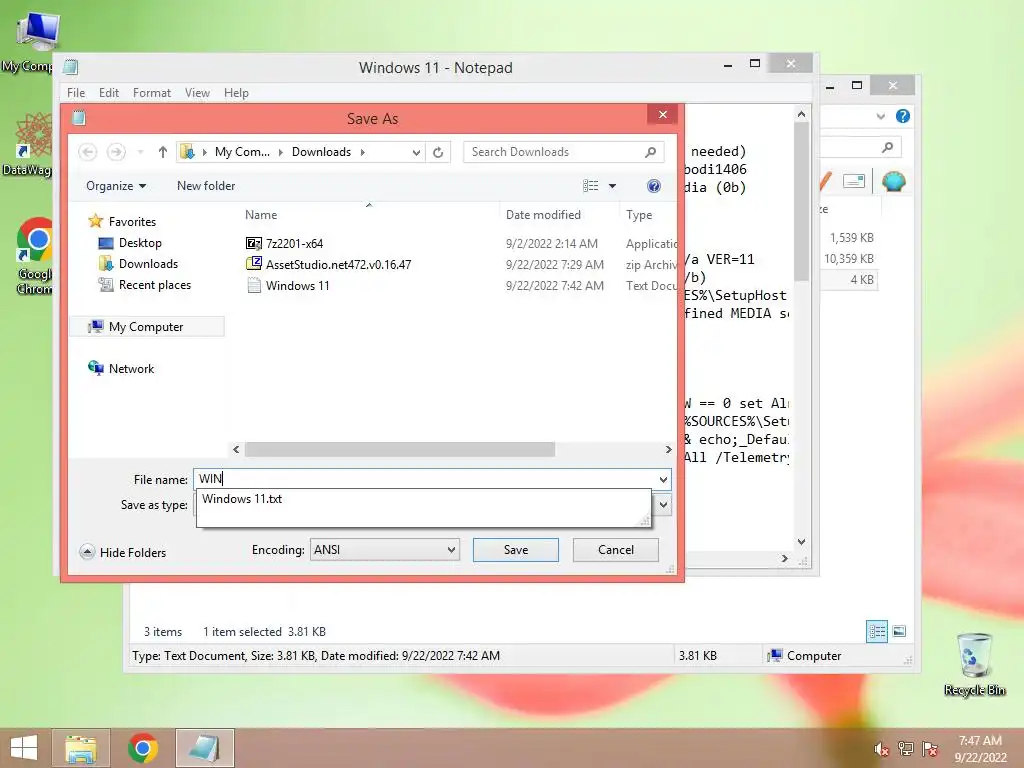The image size is (1024, 768).
Task: Select the Windows 11 text document
Action: point(288,285)
